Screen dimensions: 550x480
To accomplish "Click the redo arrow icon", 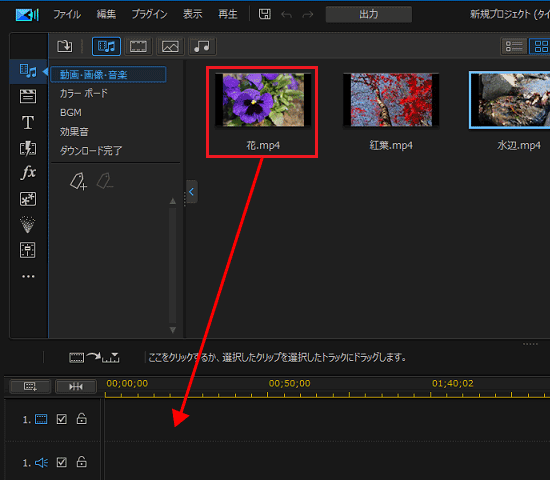I will click(308, 15).
